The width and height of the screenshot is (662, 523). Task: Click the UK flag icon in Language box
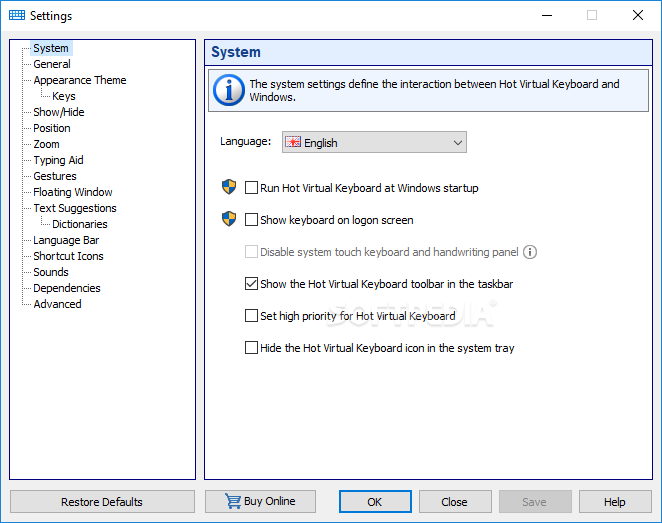click(x=293, y=142)
